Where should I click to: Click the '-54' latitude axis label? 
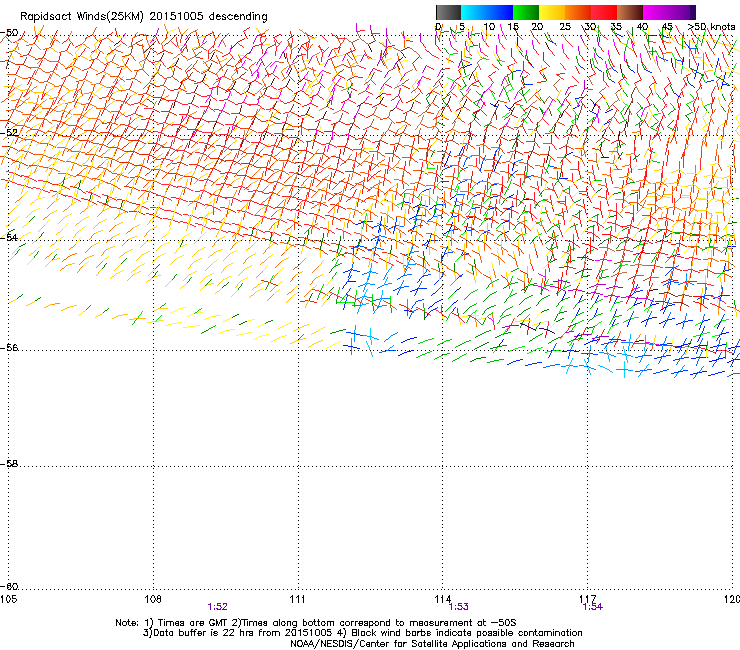[x=9, y=237]
